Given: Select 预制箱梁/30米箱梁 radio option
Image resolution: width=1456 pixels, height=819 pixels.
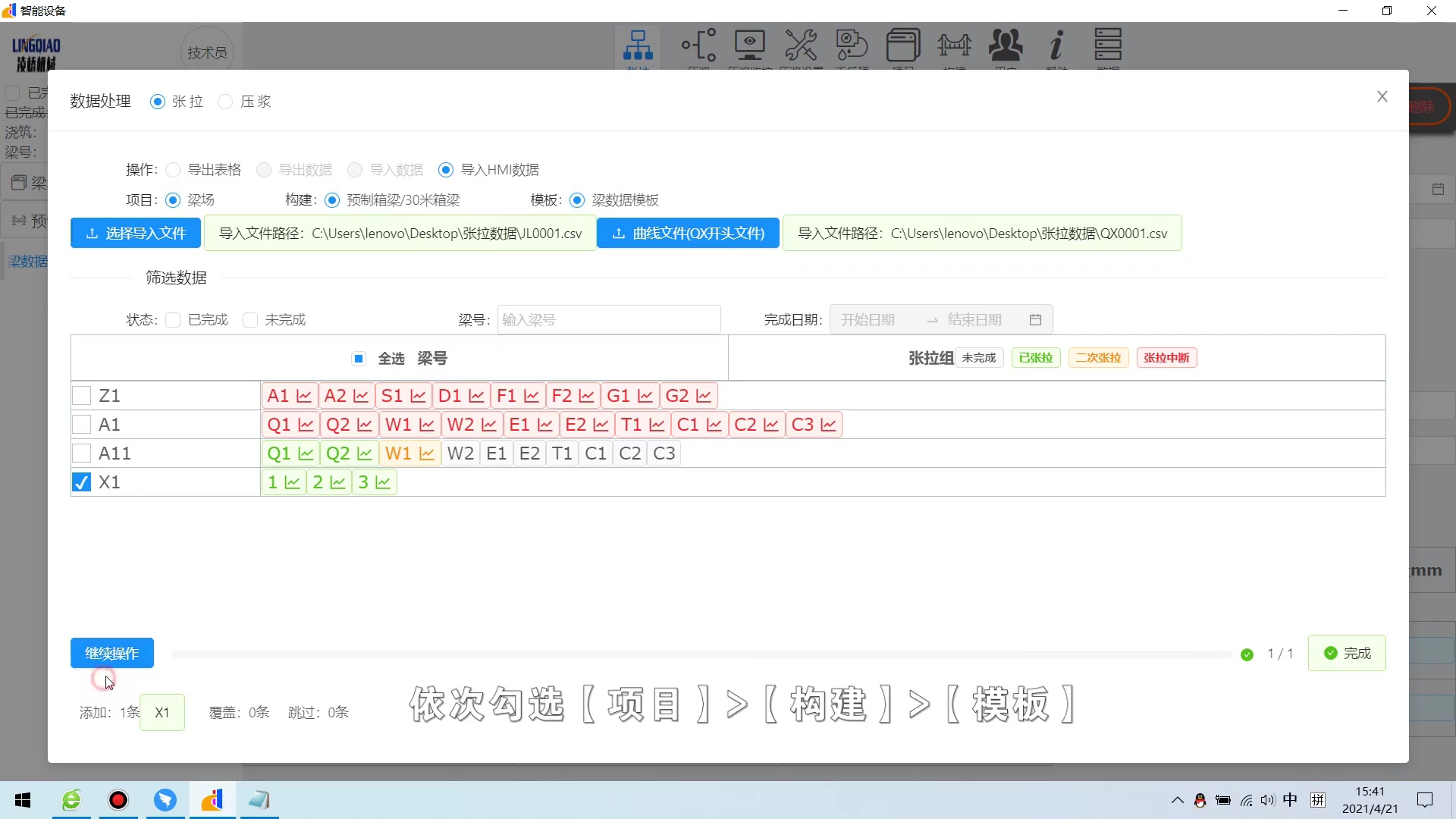Looking at the screenshot, I should pyautogui.click(x=332, y=200).
